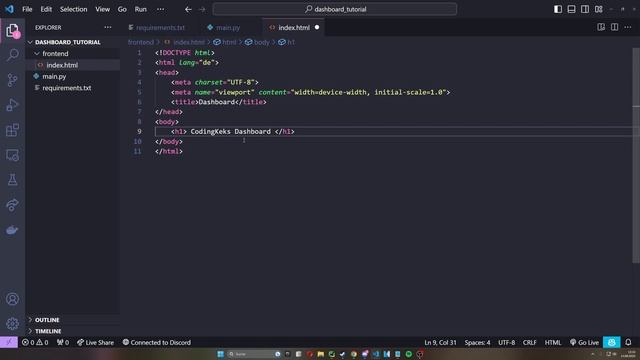Open the Run menu
The image size is (640, 360).
[x=140, y=9]
